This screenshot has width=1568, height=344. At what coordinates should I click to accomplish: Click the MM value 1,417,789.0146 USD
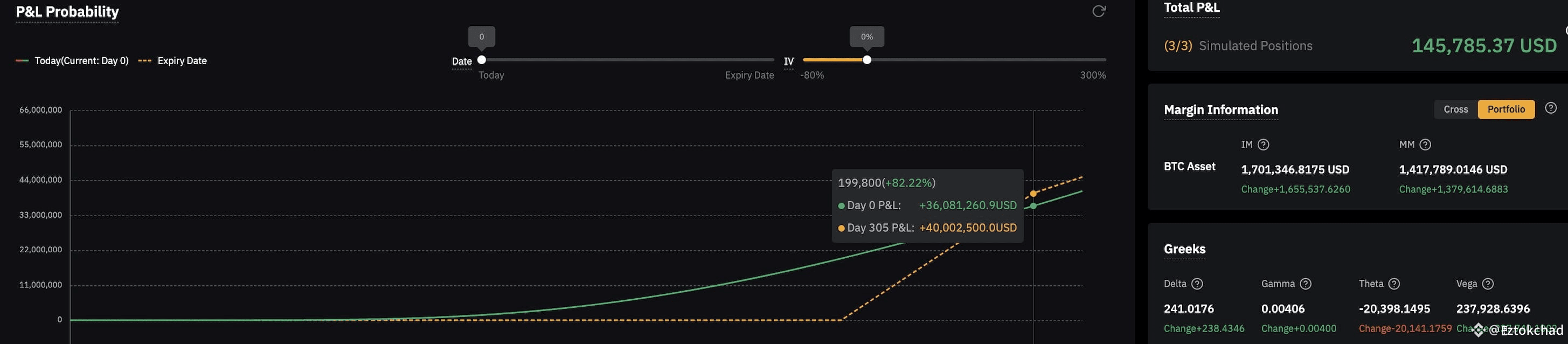coord(1453,169)
